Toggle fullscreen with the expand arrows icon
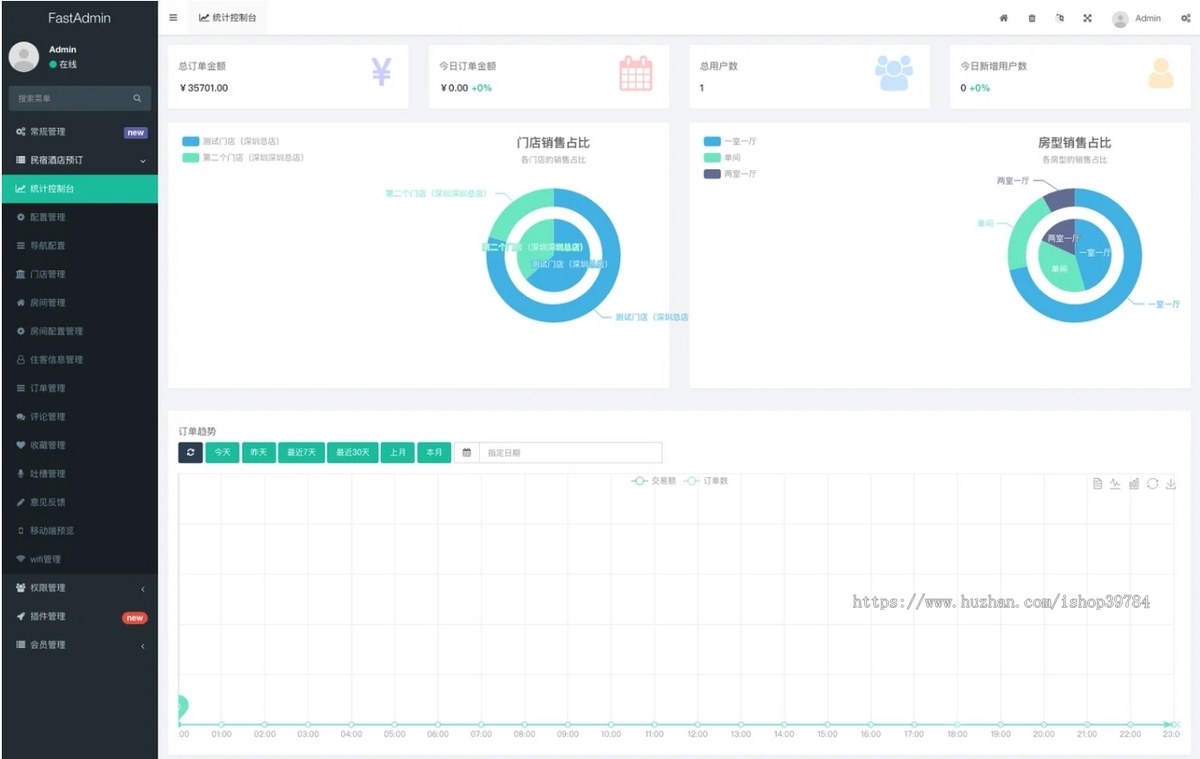Viewport: 1200px width, 759px height. pyautogui.click(x=1087, y=18)
